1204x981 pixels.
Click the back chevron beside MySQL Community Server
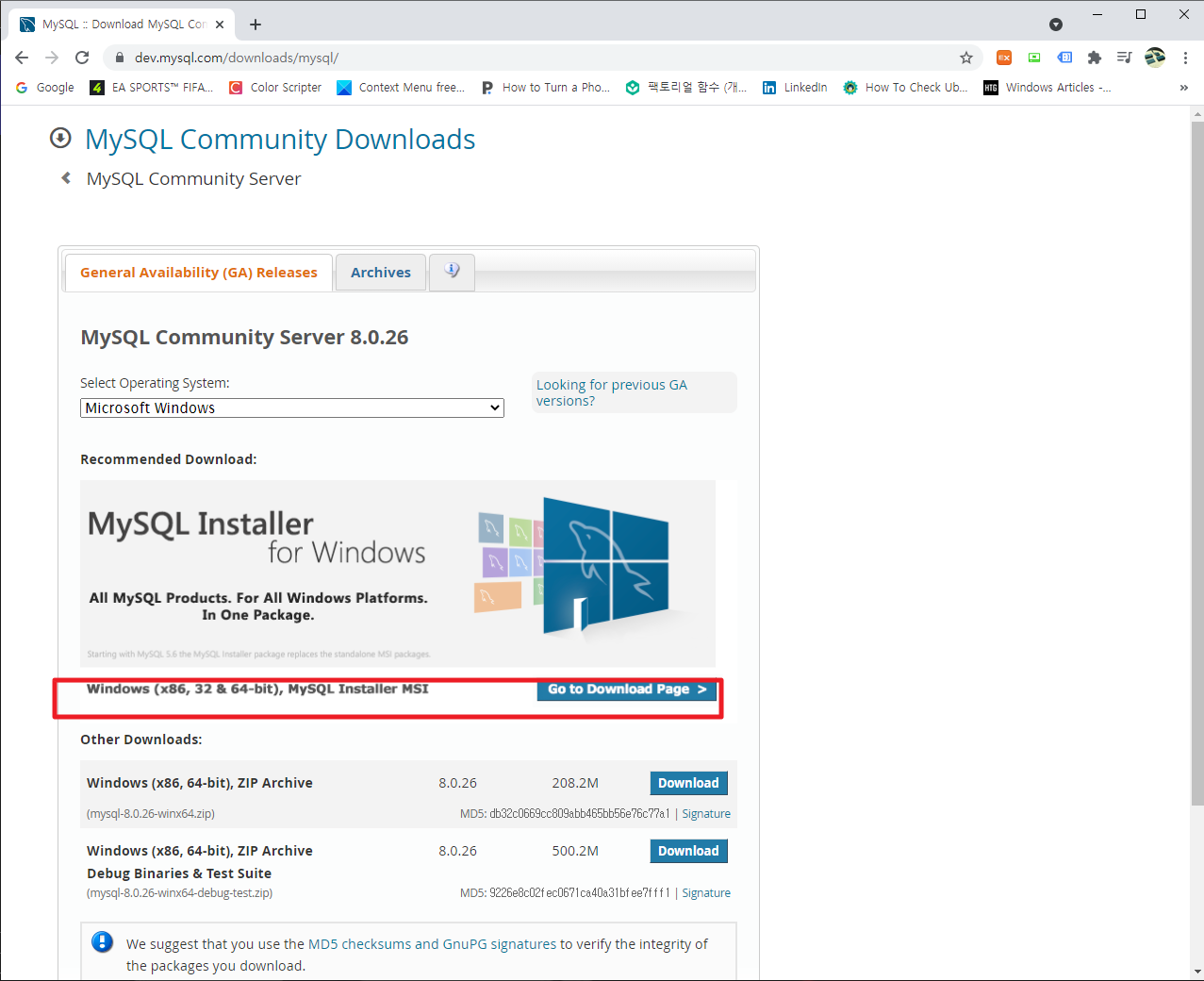(x=66, y=178)
